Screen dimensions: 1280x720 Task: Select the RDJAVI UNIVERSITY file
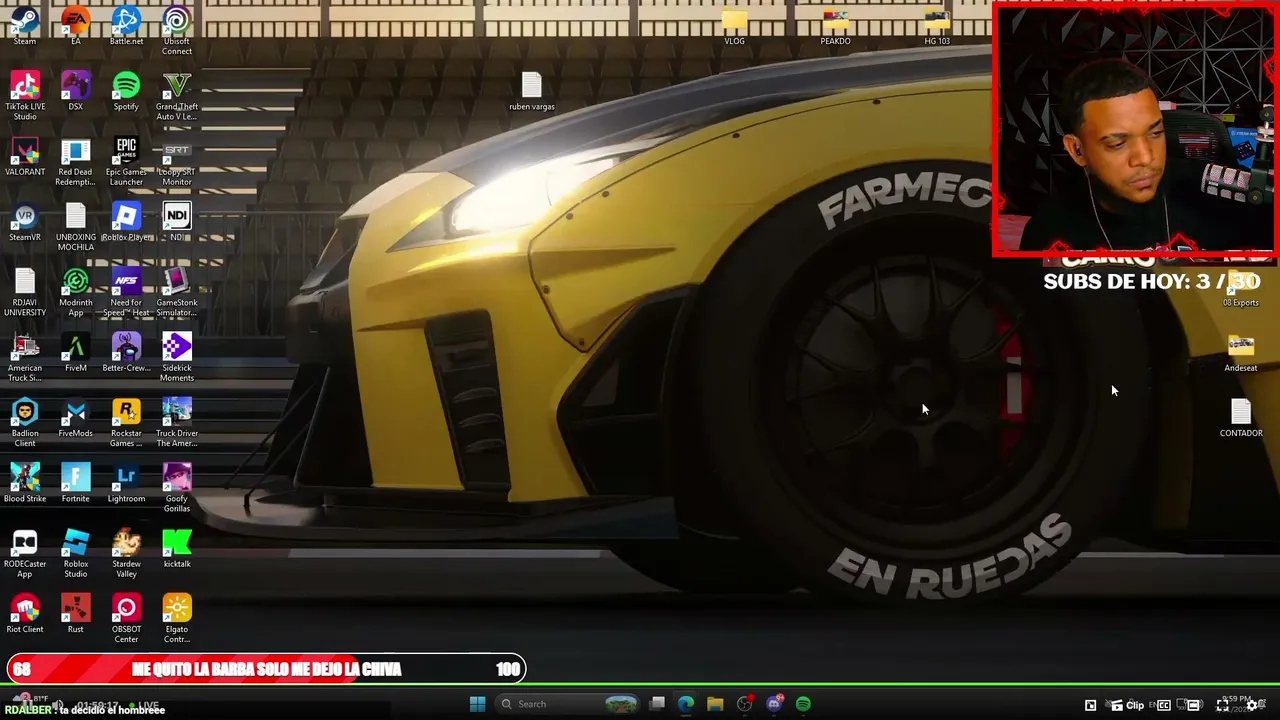(25, 293)
